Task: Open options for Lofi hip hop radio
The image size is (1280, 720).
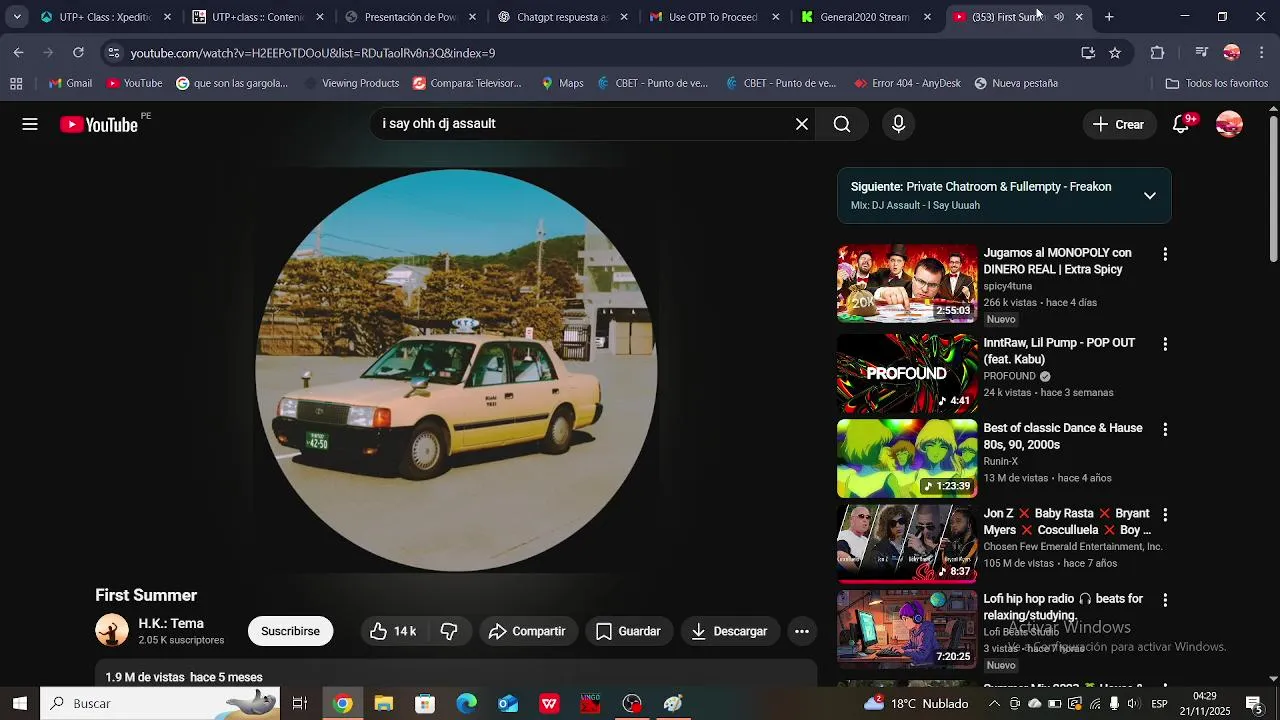Action: tap(1164, 600)
